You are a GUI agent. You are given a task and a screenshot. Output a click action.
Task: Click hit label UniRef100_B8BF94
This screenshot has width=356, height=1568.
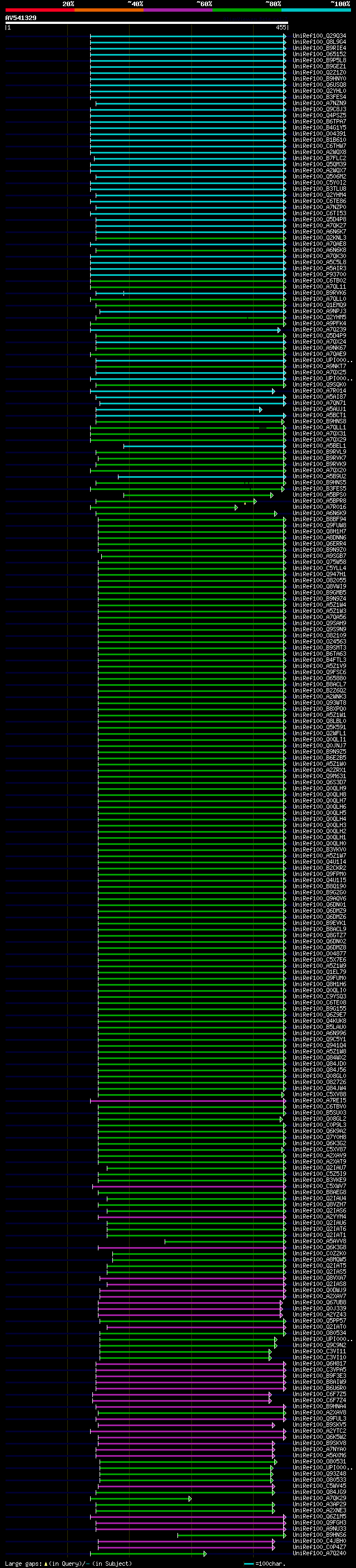[319, 519]
